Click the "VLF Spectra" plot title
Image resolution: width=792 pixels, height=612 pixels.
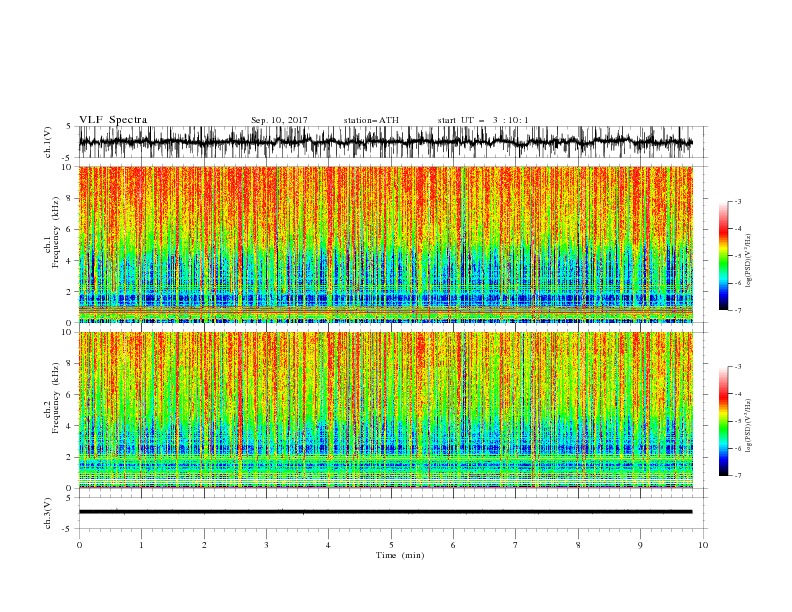(x=113, y=120)
